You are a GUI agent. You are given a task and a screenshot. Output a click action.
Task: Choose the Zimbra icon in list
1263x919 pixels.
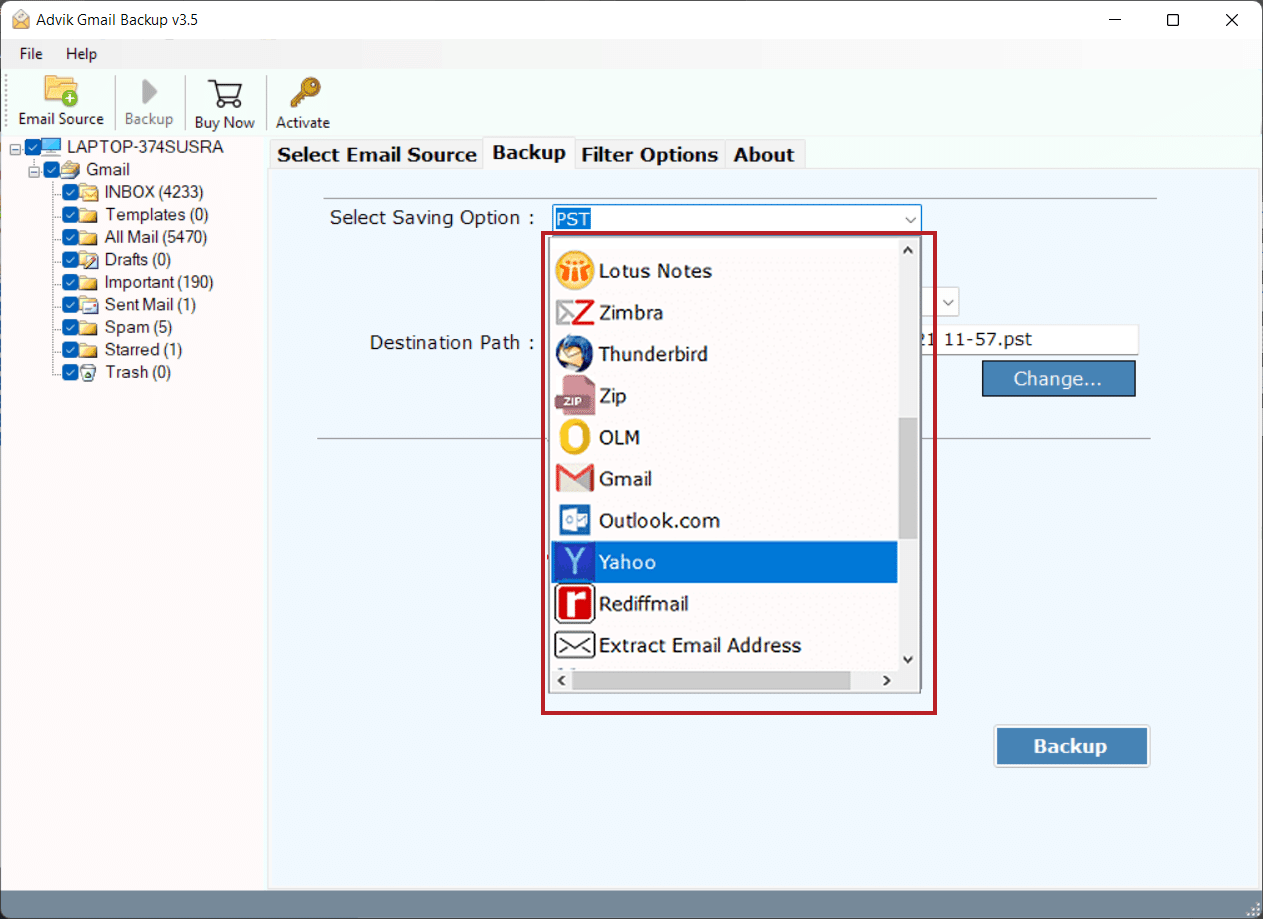[x=575, y=313]
